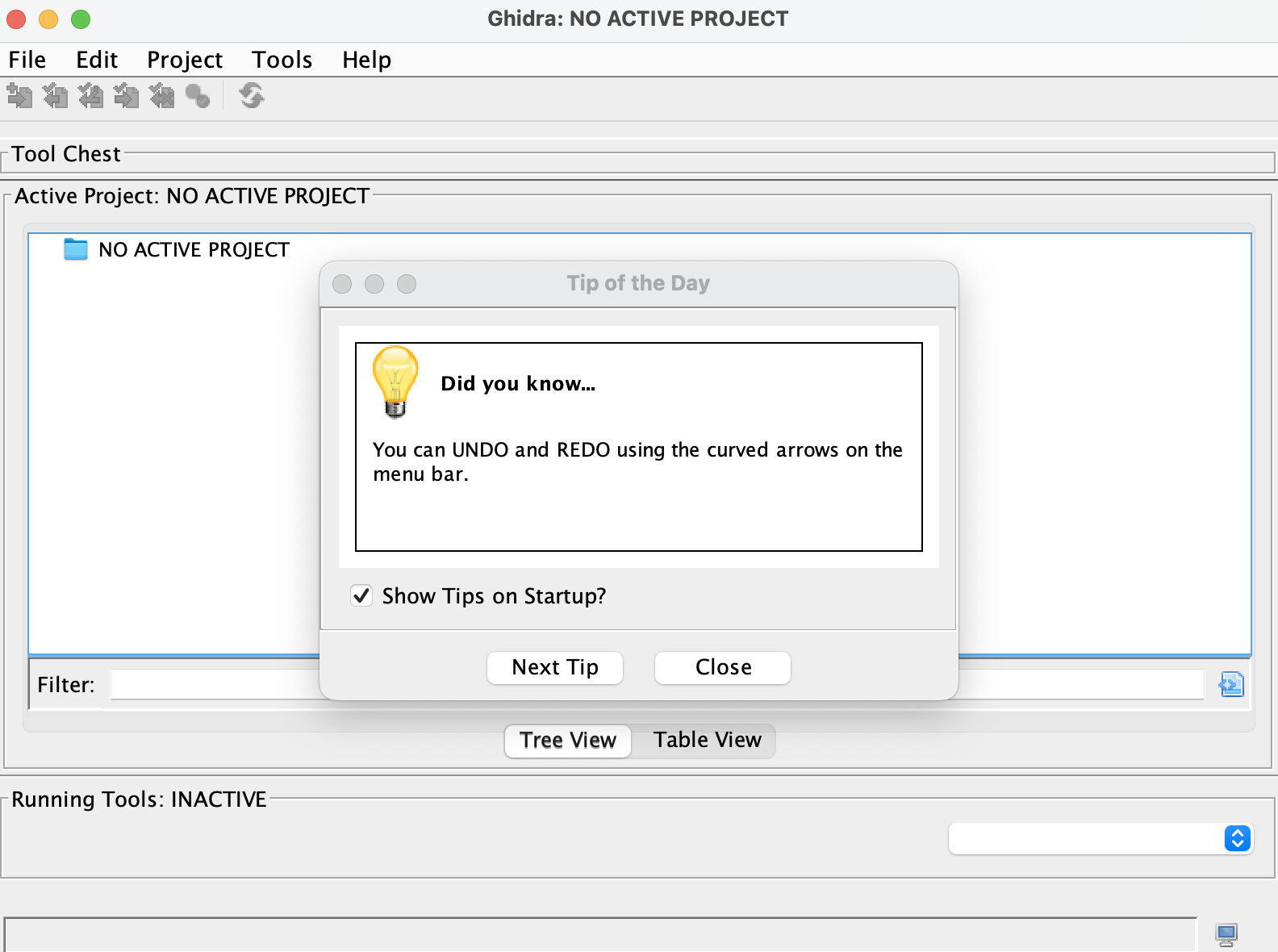
Task: Close the Tip of the Day dialog
Action: point(723,668)
